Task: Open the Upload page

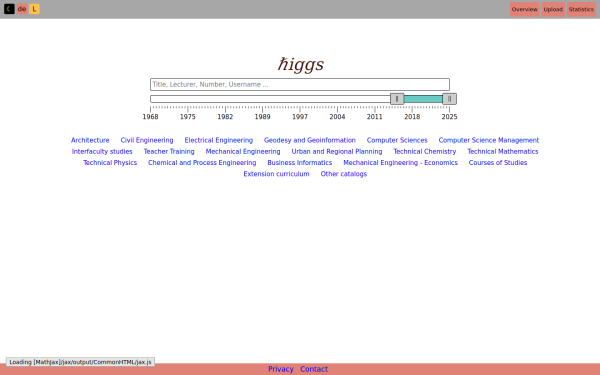Action: [553, 9]
